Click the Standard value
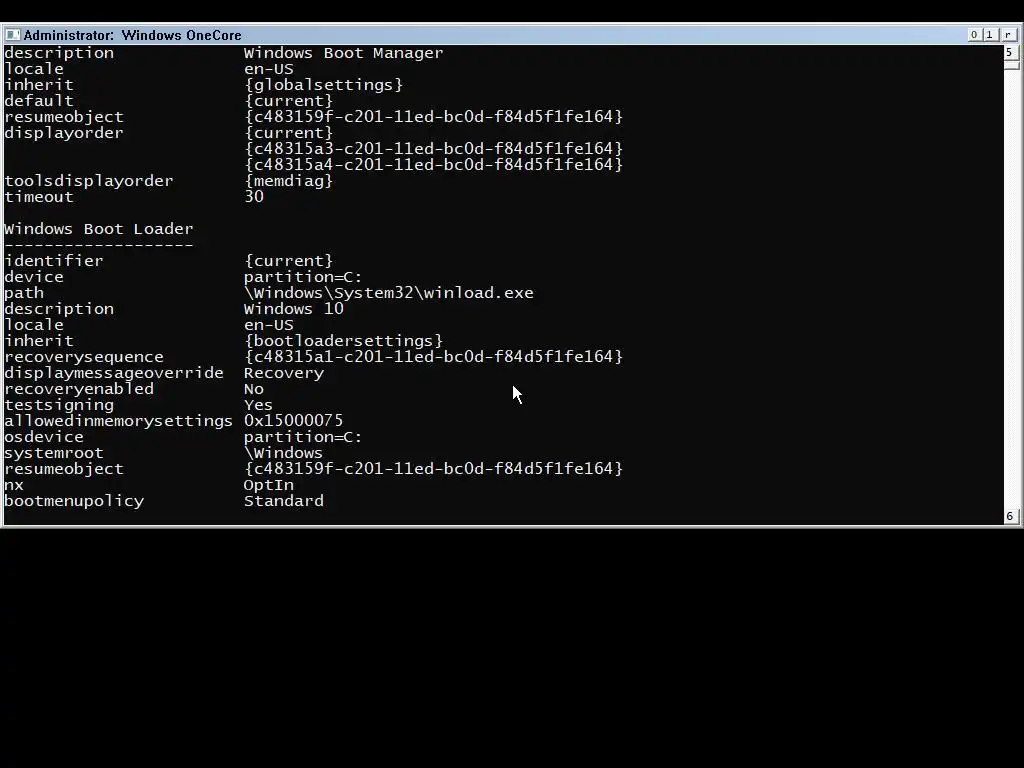 (283, 501)
